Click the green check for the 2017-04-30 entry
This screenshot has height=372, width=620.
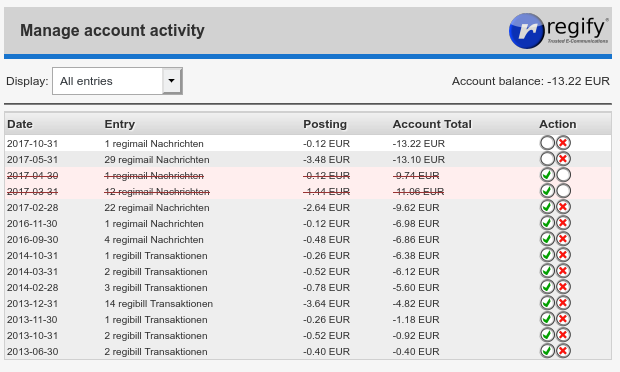547,175
